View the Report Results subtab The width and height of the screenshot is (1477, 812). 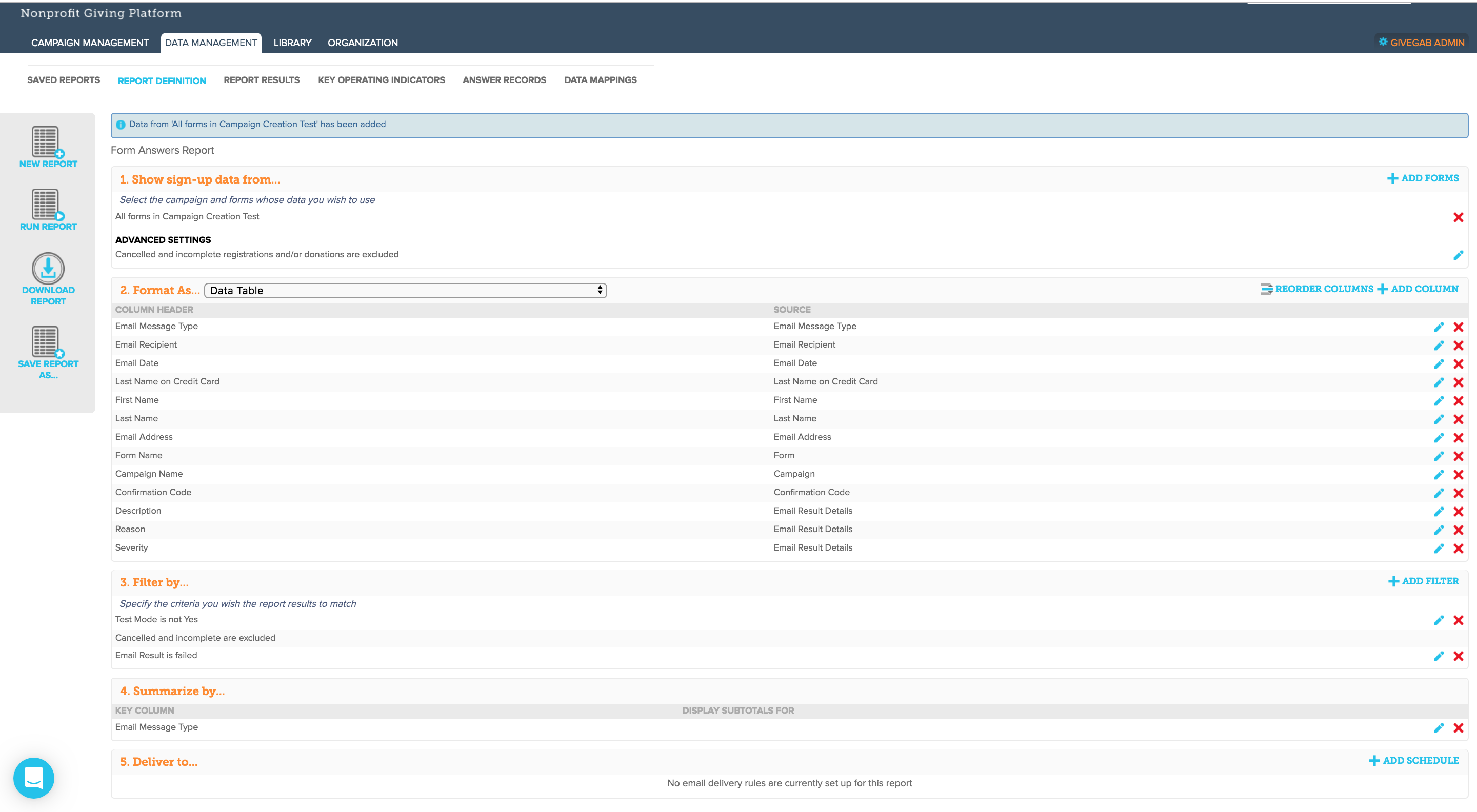262,80
